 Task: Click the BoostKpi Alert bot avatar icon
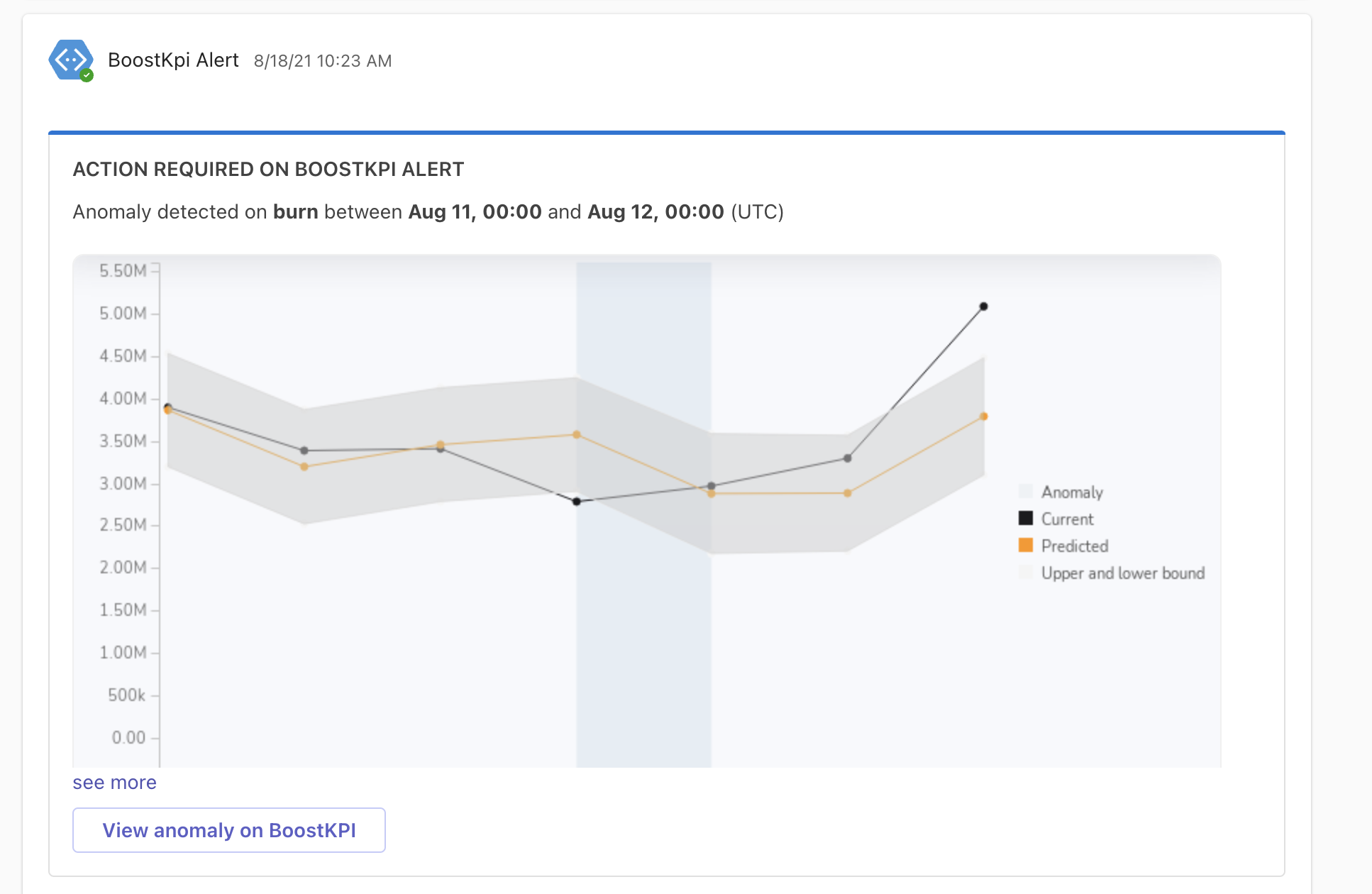(x=71, y=60)
